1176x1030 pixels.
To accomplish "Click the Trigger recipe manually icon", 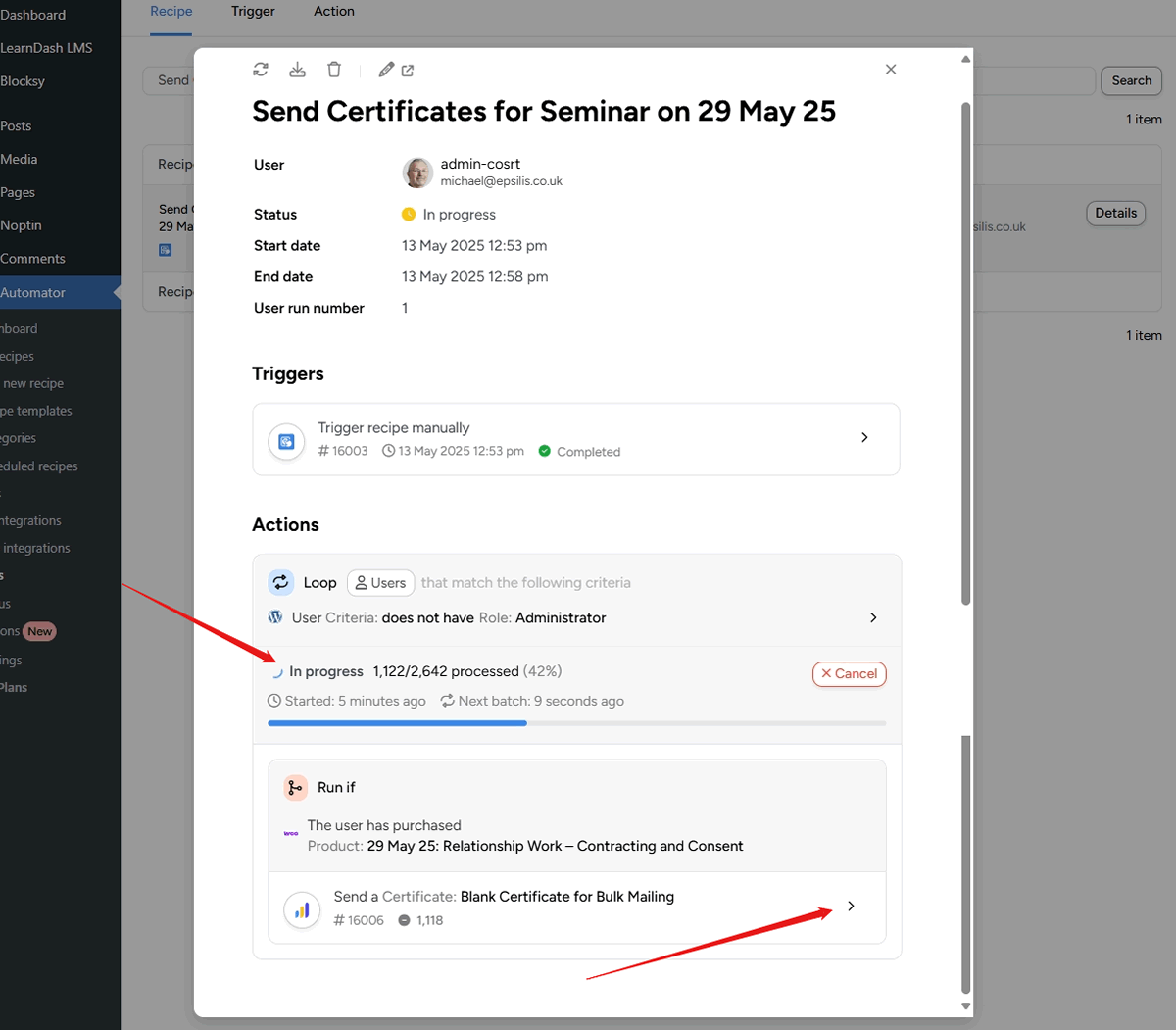I will click(x=286, y=442).
